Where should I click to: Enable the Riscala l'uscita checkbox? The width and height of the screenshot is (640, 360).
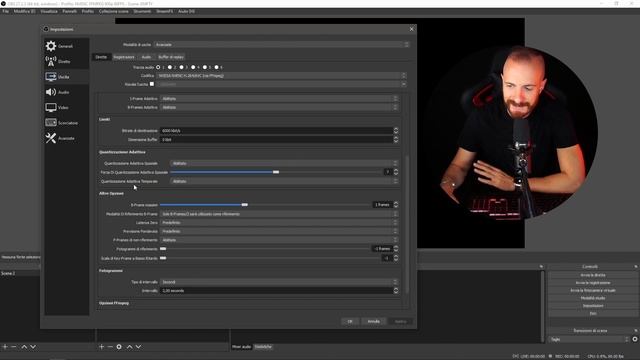pos(152,84)
